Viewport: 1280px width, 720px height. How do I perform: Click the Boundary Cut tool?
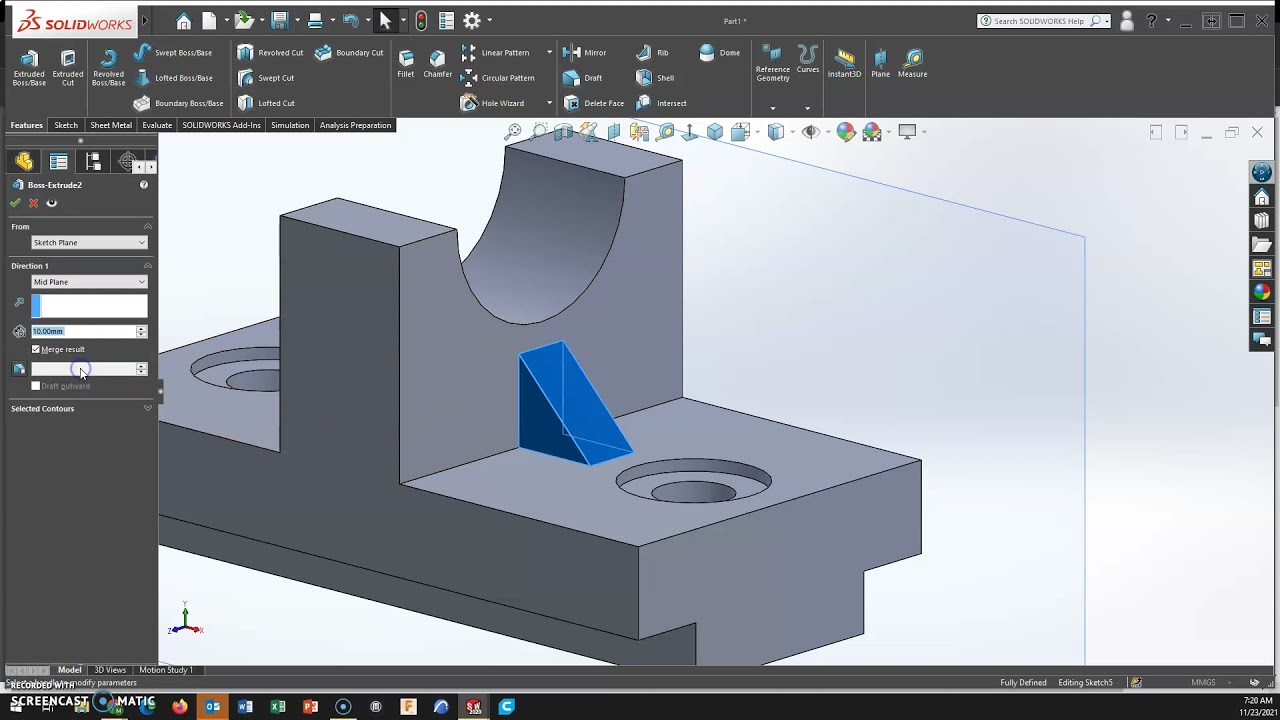[x=349, y=52]
